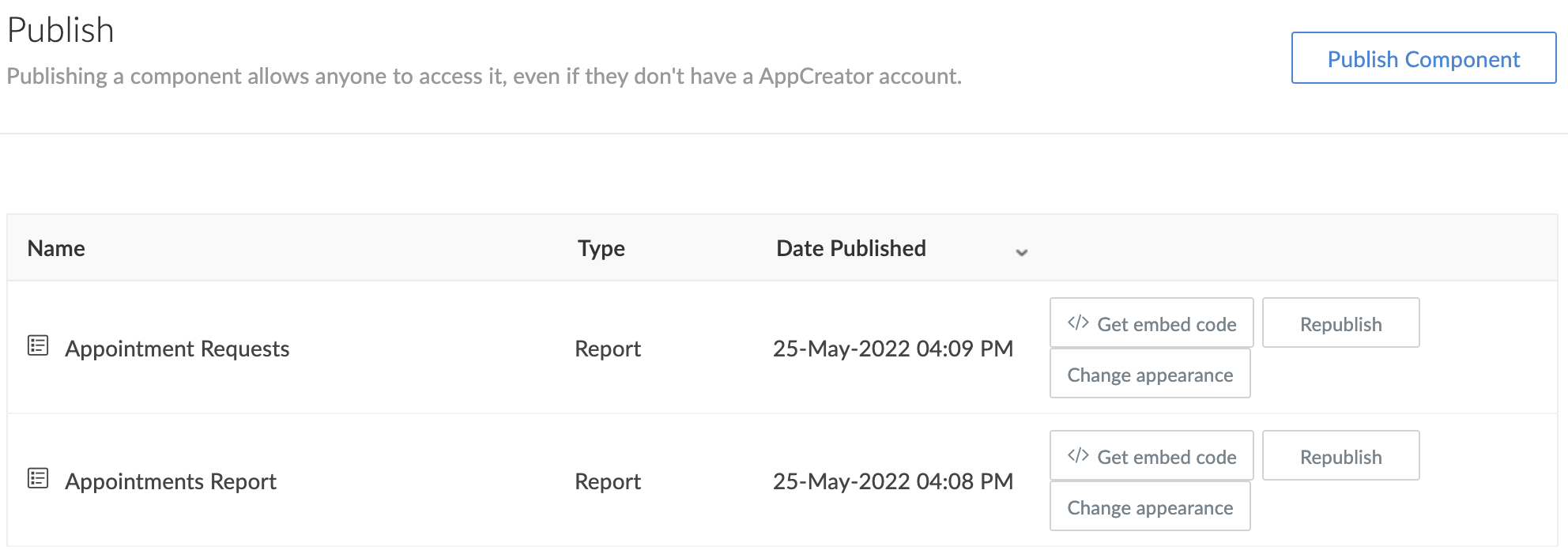Click the Date Published column header

tap(850, 248)
